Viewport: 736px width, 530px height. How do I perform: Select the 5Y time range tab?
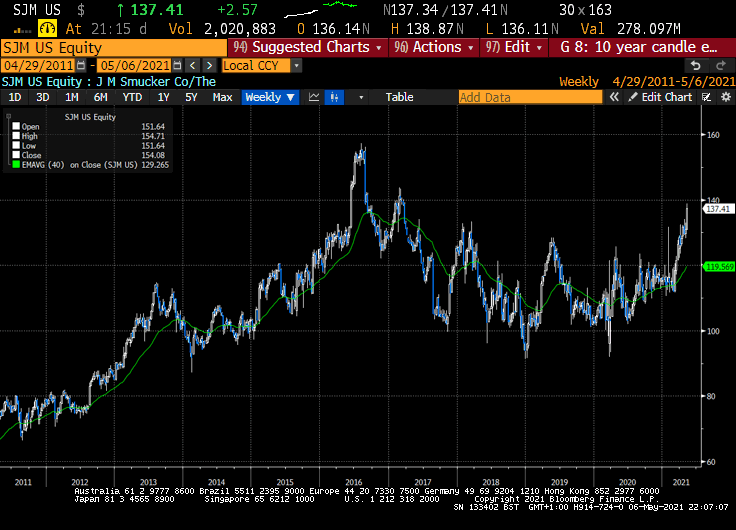189,97
